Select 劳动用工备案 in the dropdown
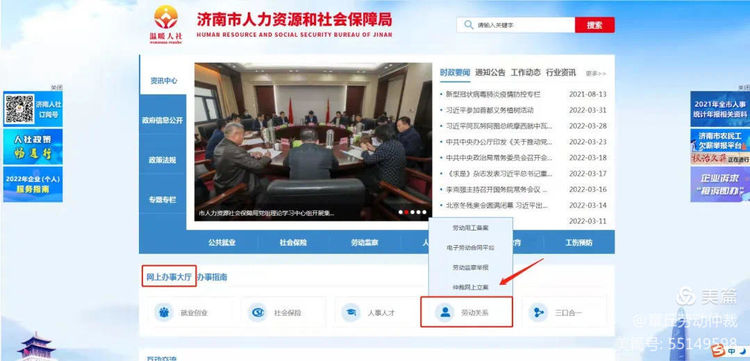This screenshot has width=750, height=361. (471, 228)
